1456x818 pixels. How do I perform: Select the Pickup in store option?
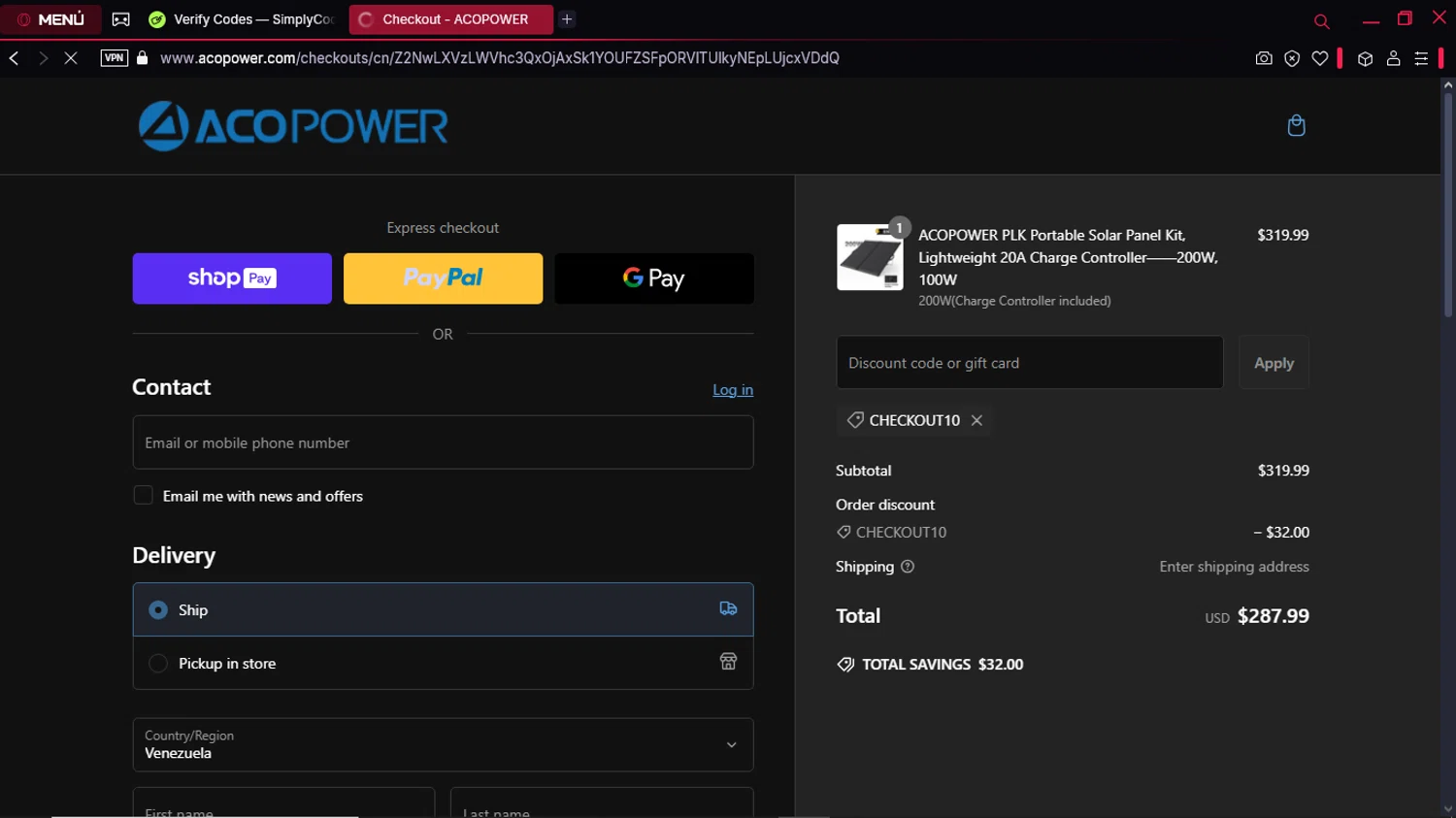coord(443,663)
